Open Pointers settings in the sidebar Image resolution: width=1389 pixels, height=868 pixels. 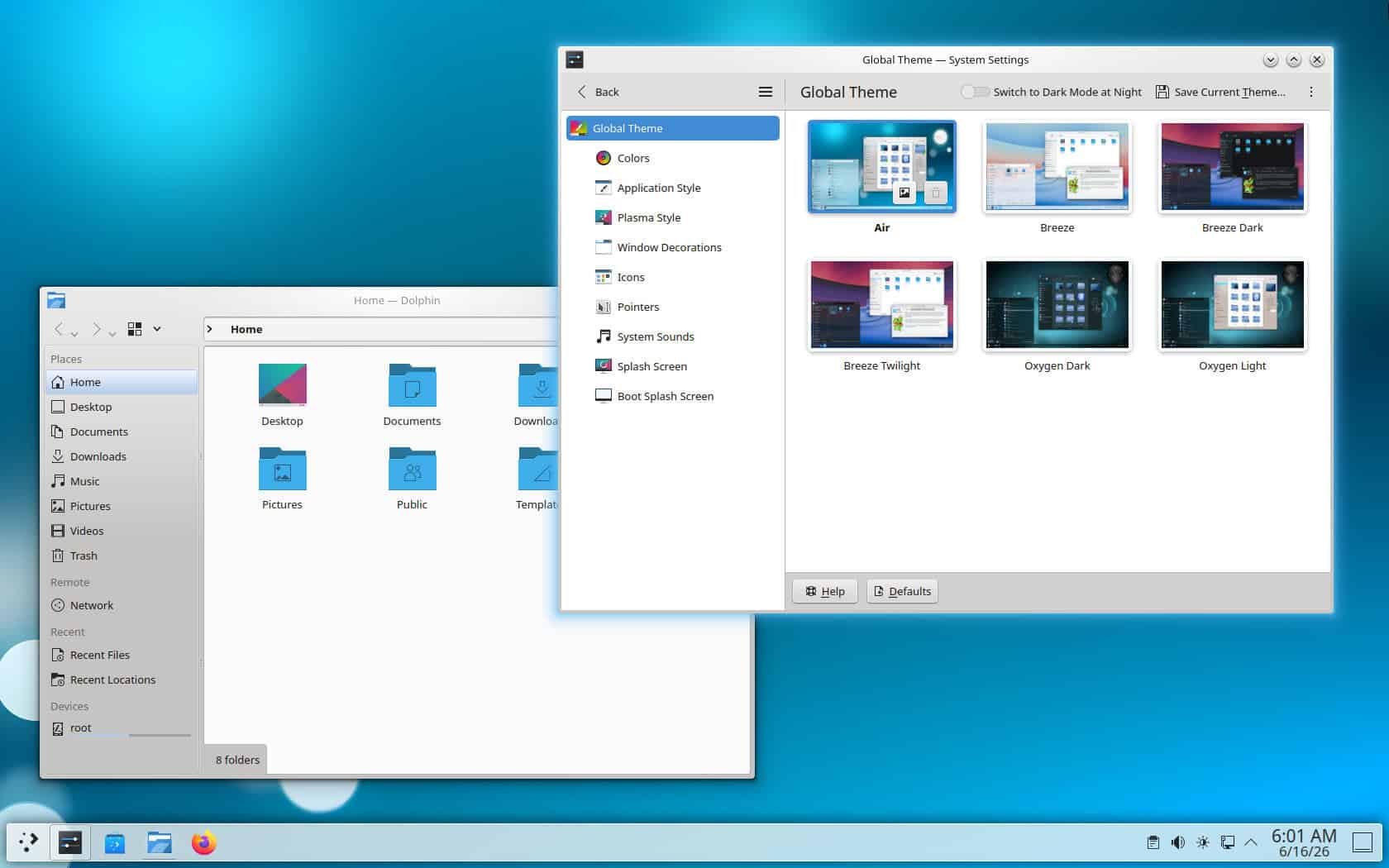(x=673, y=307)
